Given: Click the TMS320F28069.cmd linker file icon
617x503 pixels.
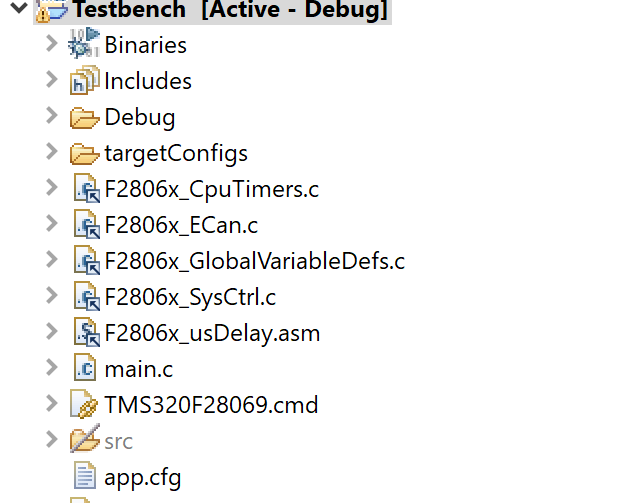Looking at the screenshot, I should click(84, 405).
